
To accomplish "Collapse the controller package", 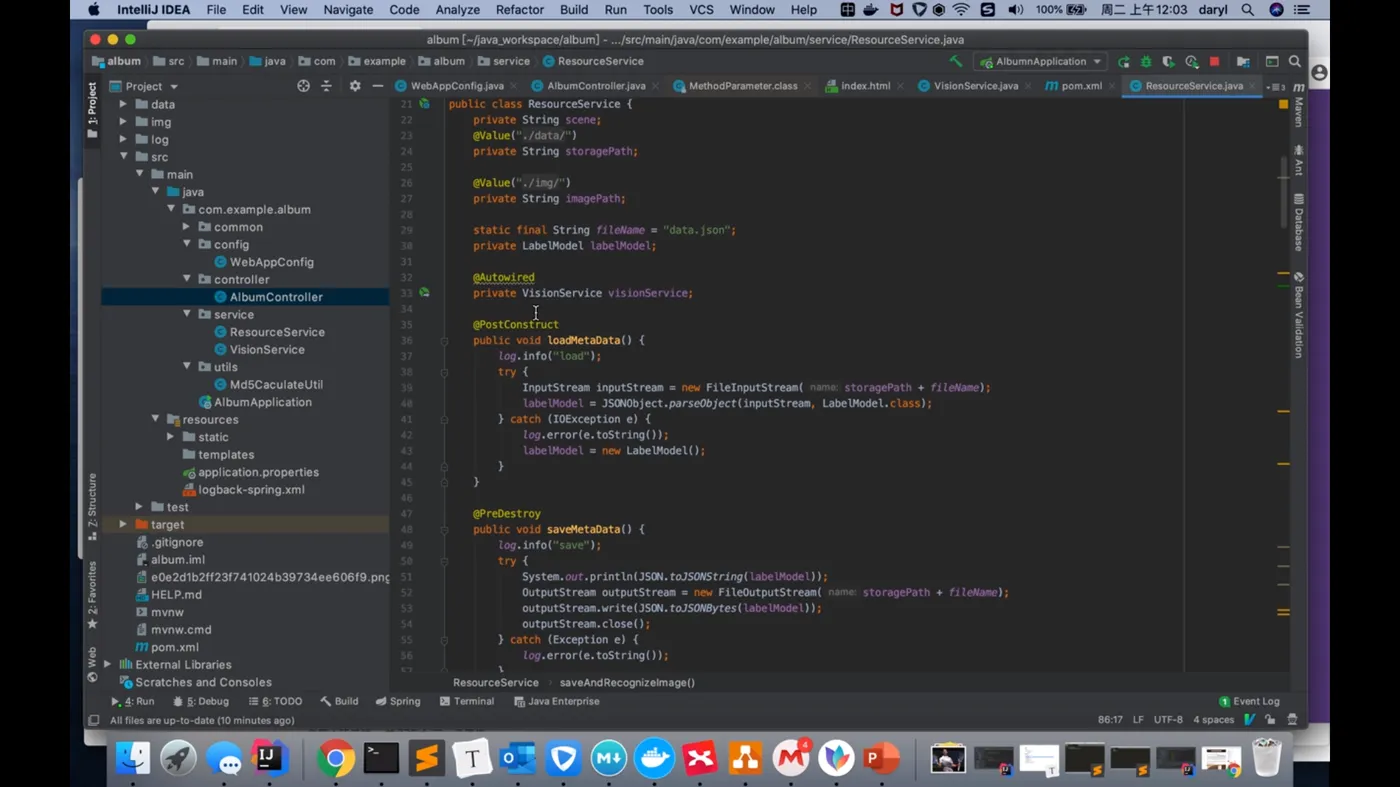I will pos(186,279).
